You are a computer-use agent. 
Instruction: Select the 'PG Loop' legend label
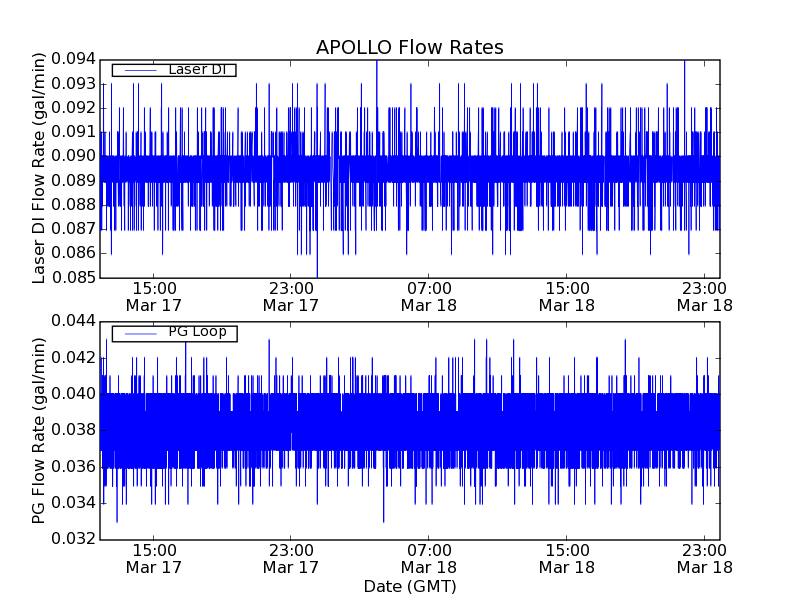click(197, 332)
